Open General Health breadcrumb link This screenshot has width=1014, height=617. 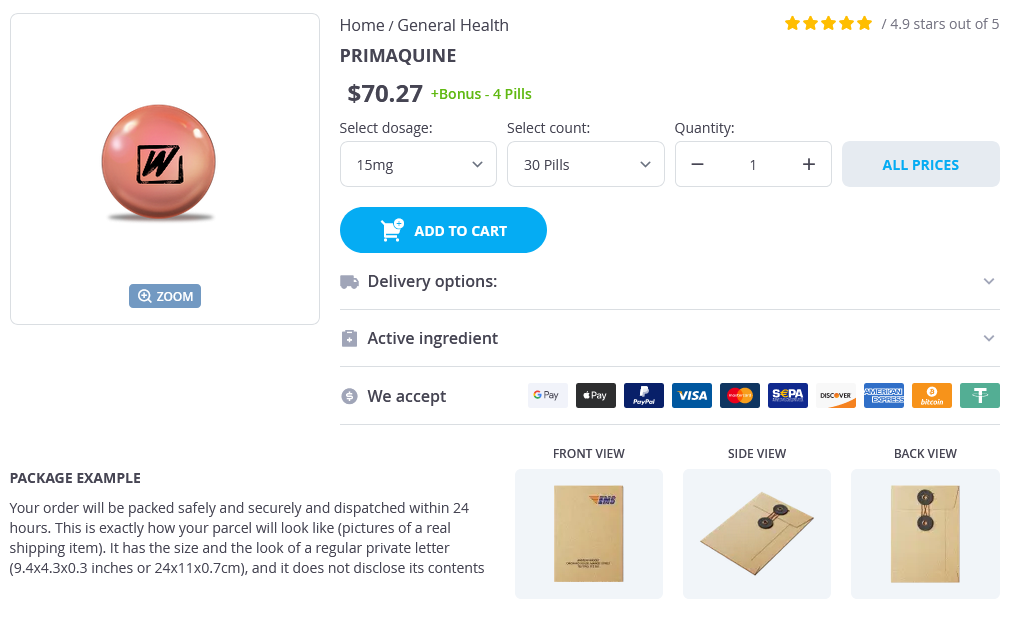point(453,25)
